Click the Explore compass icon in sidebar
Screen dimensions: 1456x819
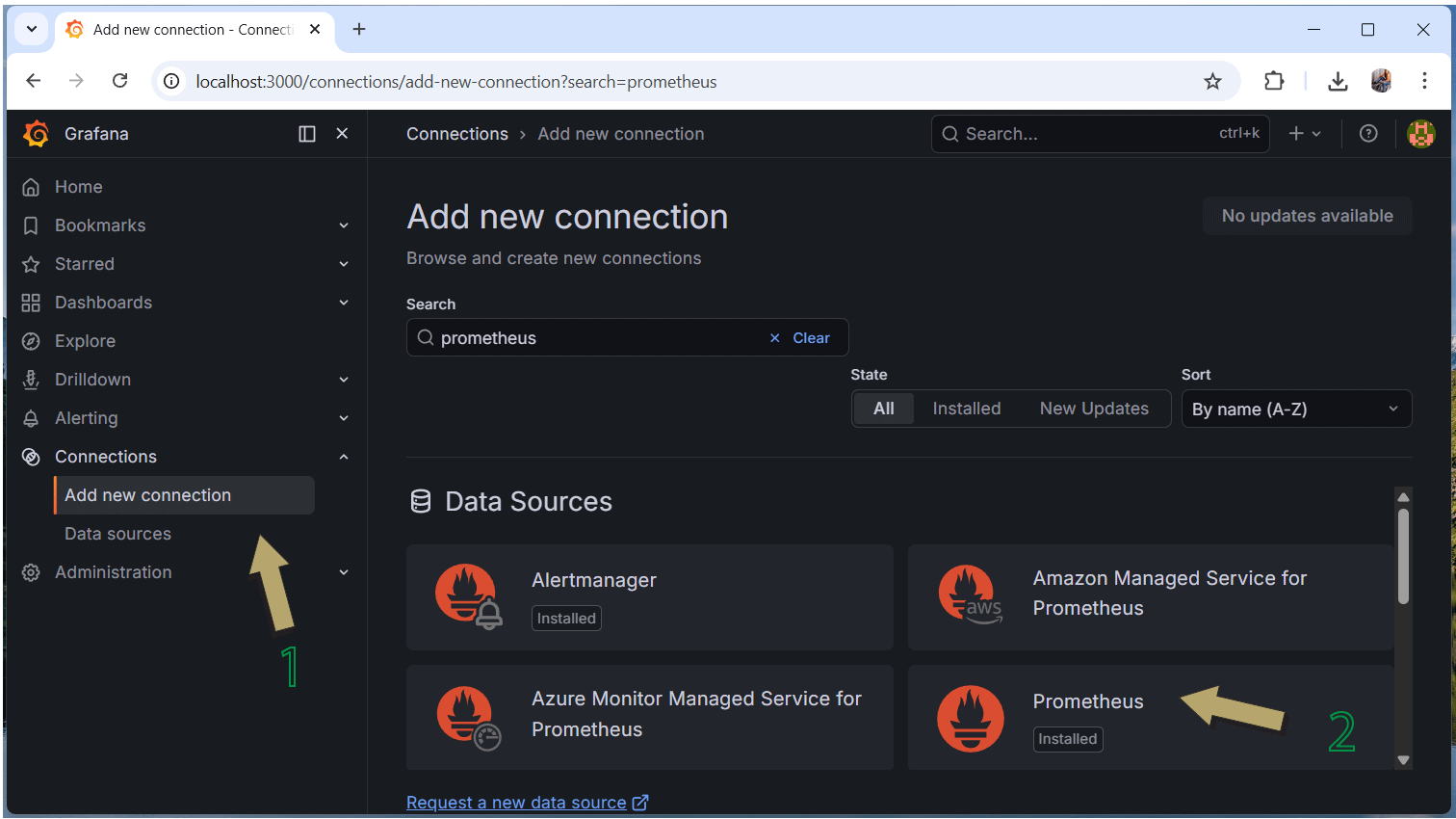pyautogui.click(x=30, y=340)
